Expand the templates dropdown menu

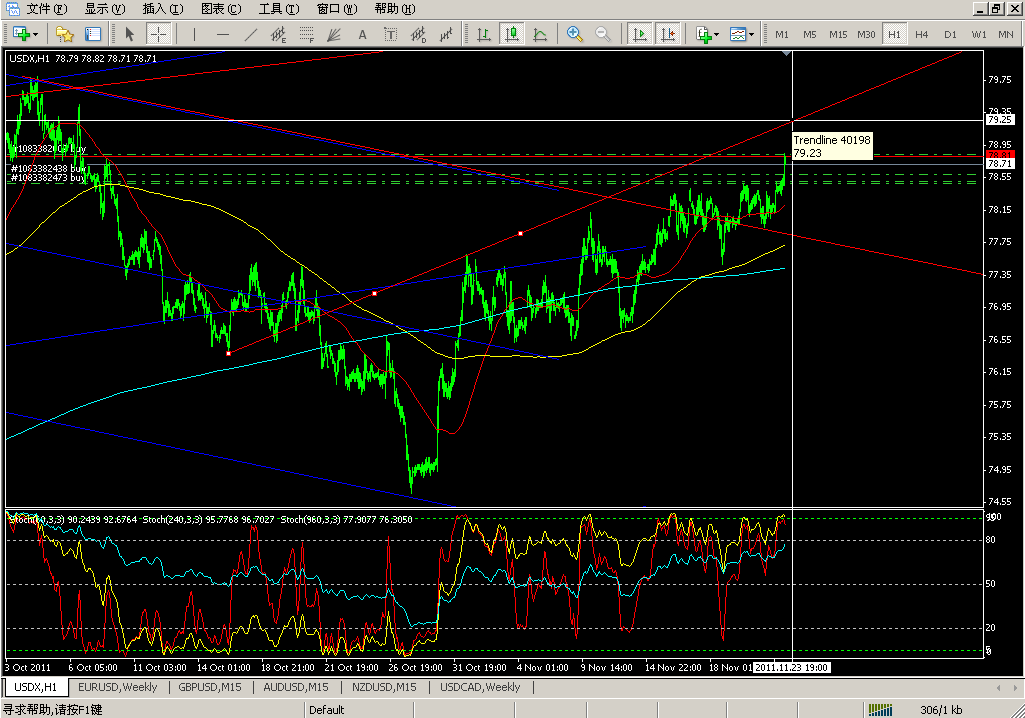[x=752, y=34]
